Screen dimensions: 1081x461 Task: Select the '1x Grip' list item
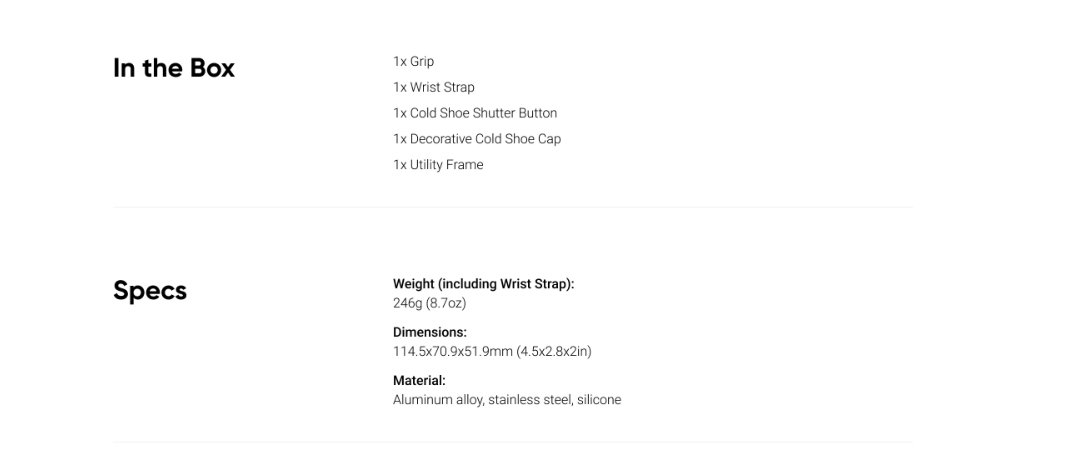[x=414, y=61]
